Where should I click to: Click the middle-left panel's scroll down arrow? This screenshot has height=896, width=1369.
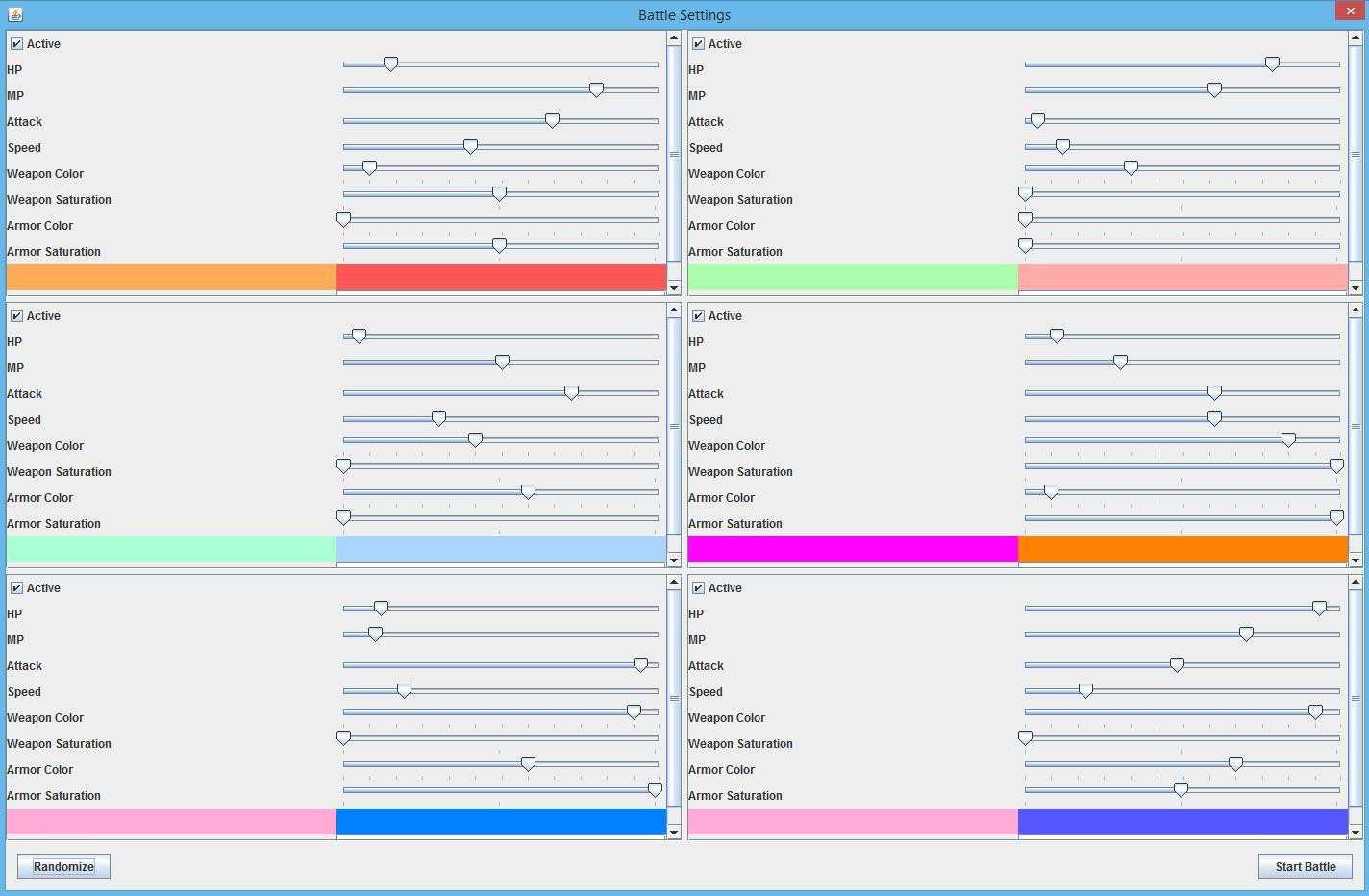[673, 560]
